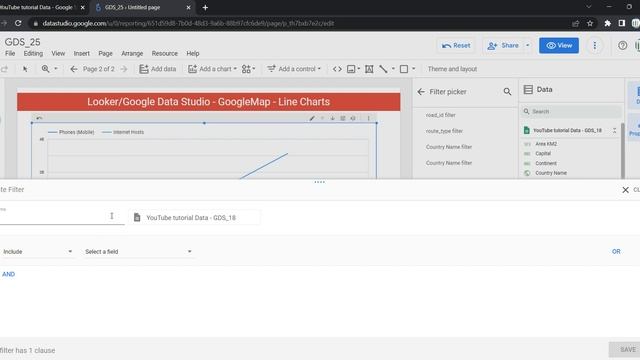Click the chart edit pencil icon
The width and height of the screenshot is (640, 360).
click(312, 118)
